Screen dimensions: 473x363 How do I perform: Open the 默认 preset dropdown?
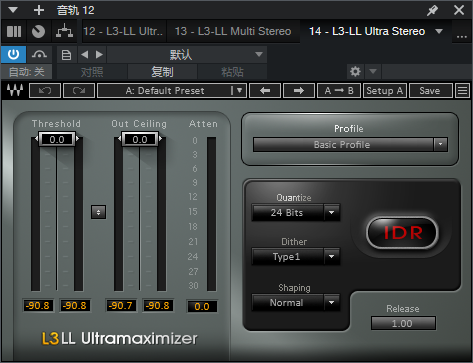pyautogui.click(x=187, y=55)
